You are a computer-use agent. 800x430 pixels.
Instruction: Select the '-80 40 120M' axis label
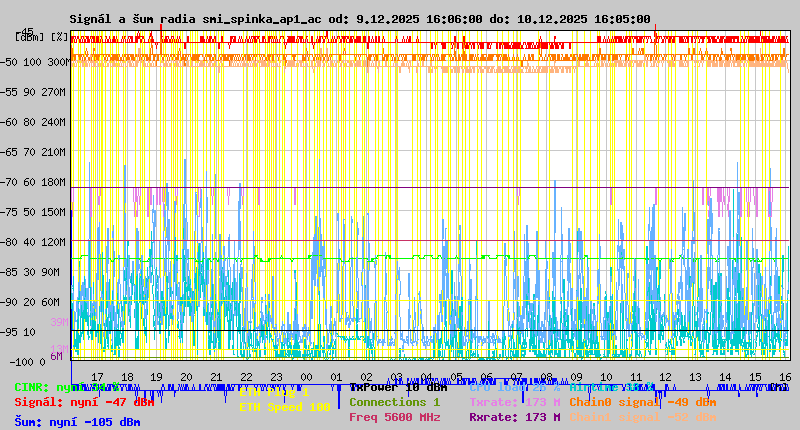tap(33, 242)
